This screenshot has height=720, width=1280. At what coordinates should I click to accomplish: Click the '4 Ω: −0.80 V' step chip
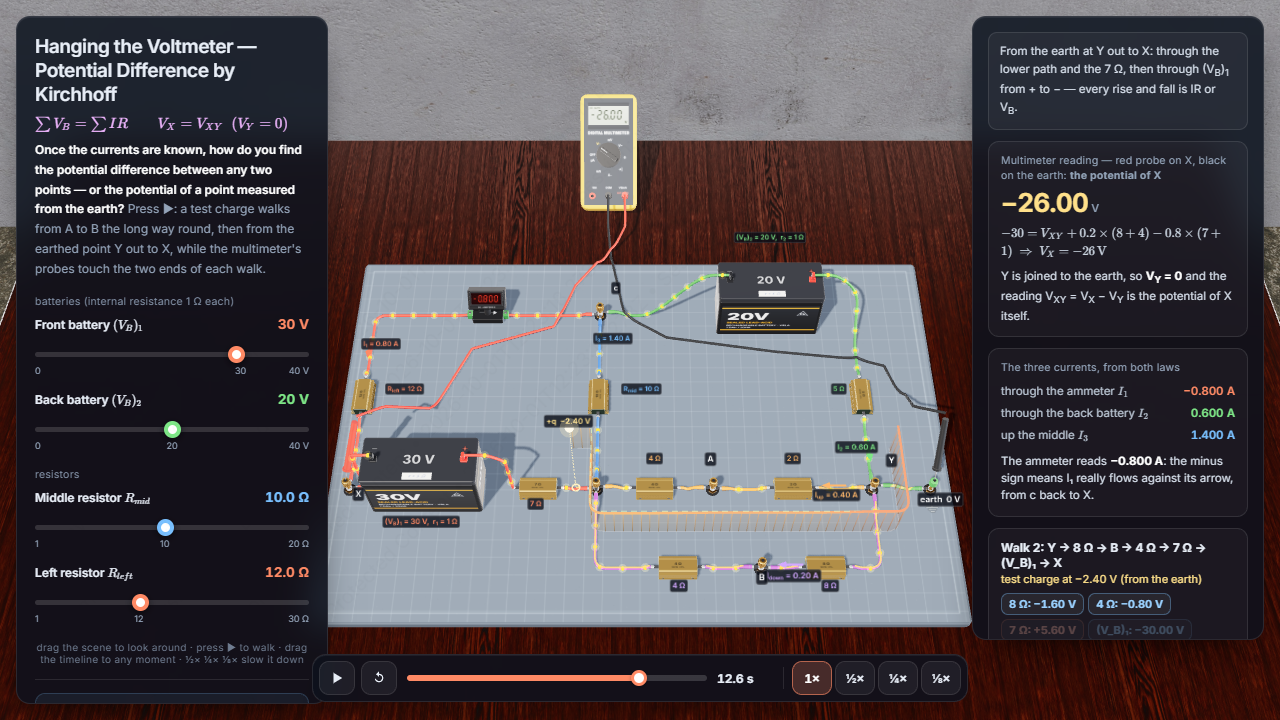(x=1129, y=604)
